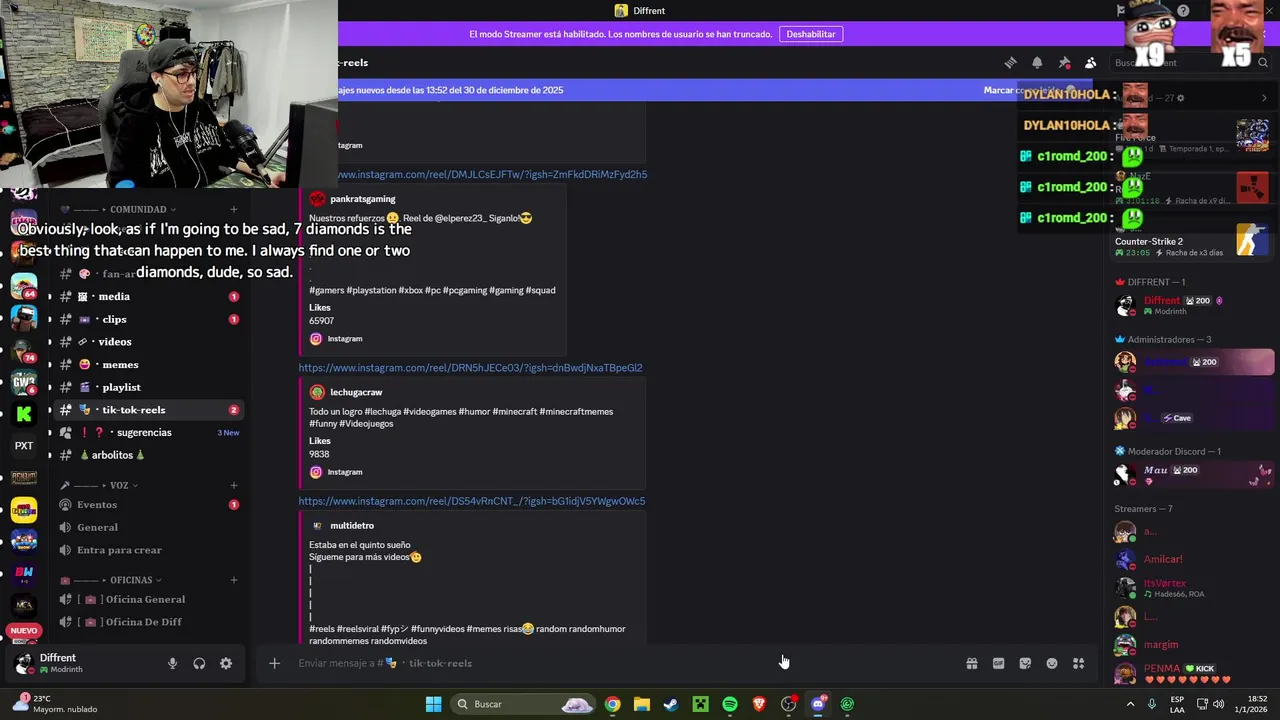Open the GW3 server icon

pos(24,381)
